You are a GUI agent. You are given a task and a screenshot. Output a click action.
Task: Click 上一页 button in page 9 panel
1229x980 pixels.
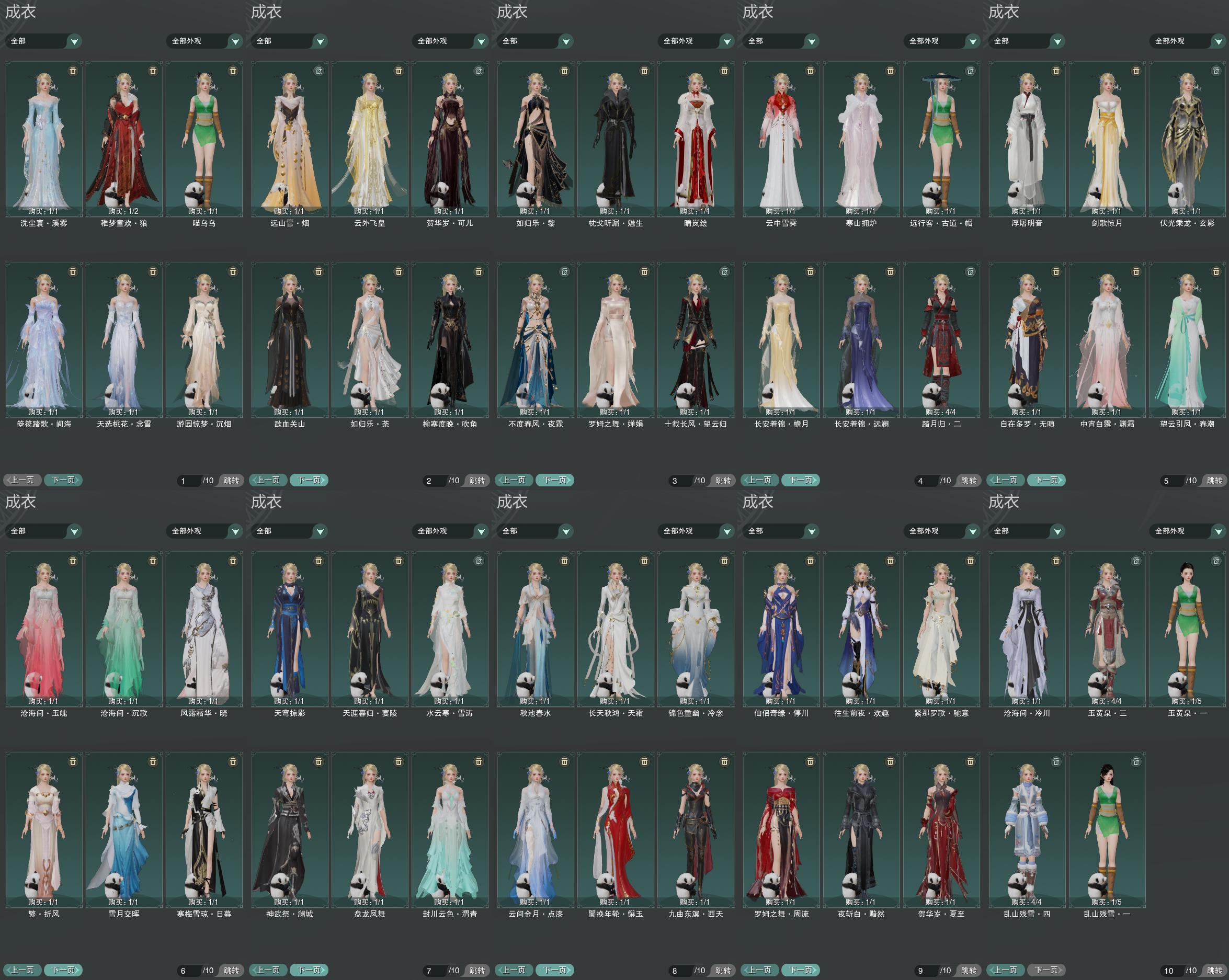point(759,970)
